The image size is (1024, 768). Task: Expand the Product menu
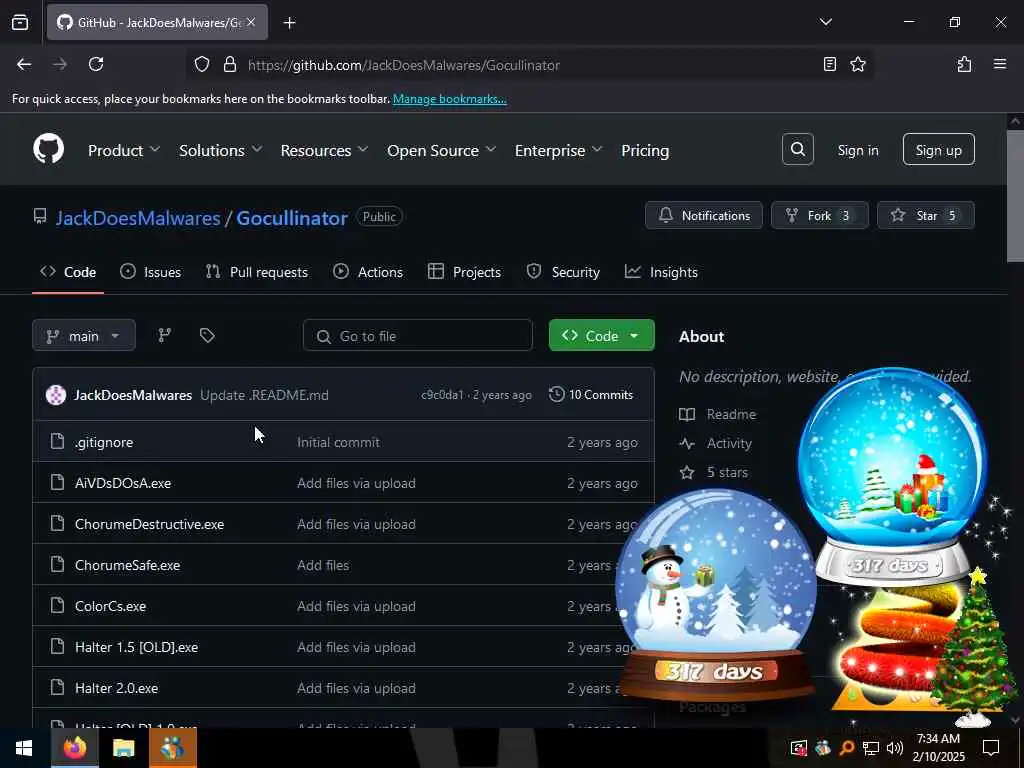pyautogui.click(x=123, y=150)
